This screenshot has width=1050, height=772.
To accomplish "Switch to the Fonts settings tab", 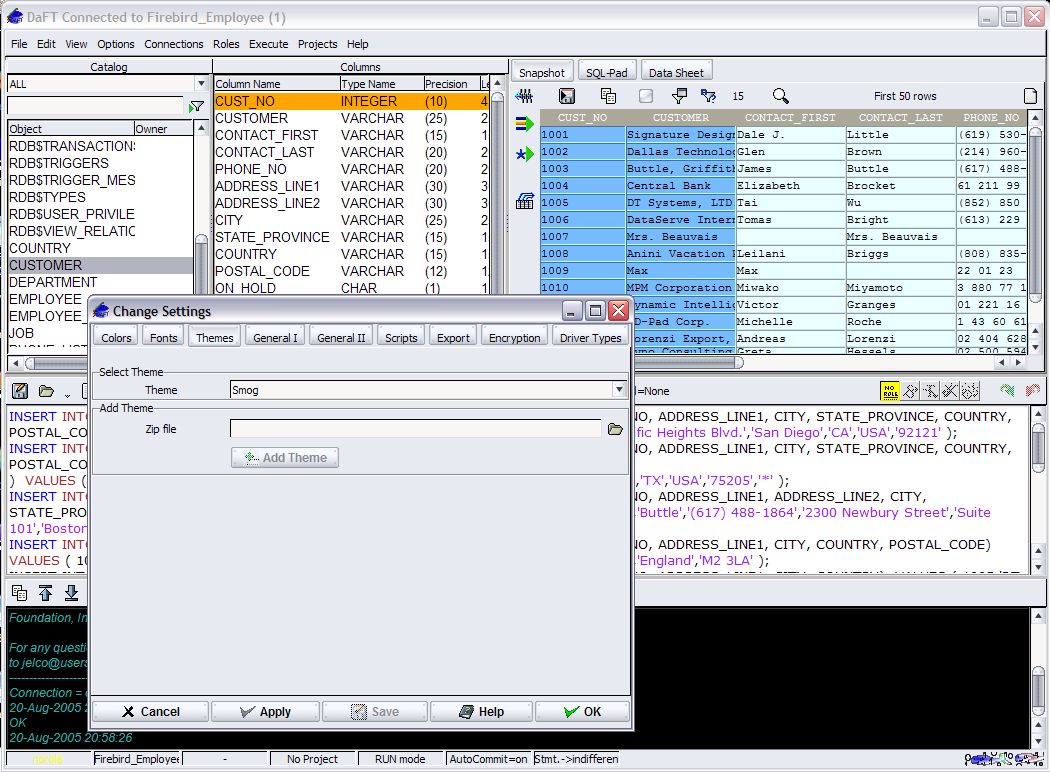I will point(163,338).
